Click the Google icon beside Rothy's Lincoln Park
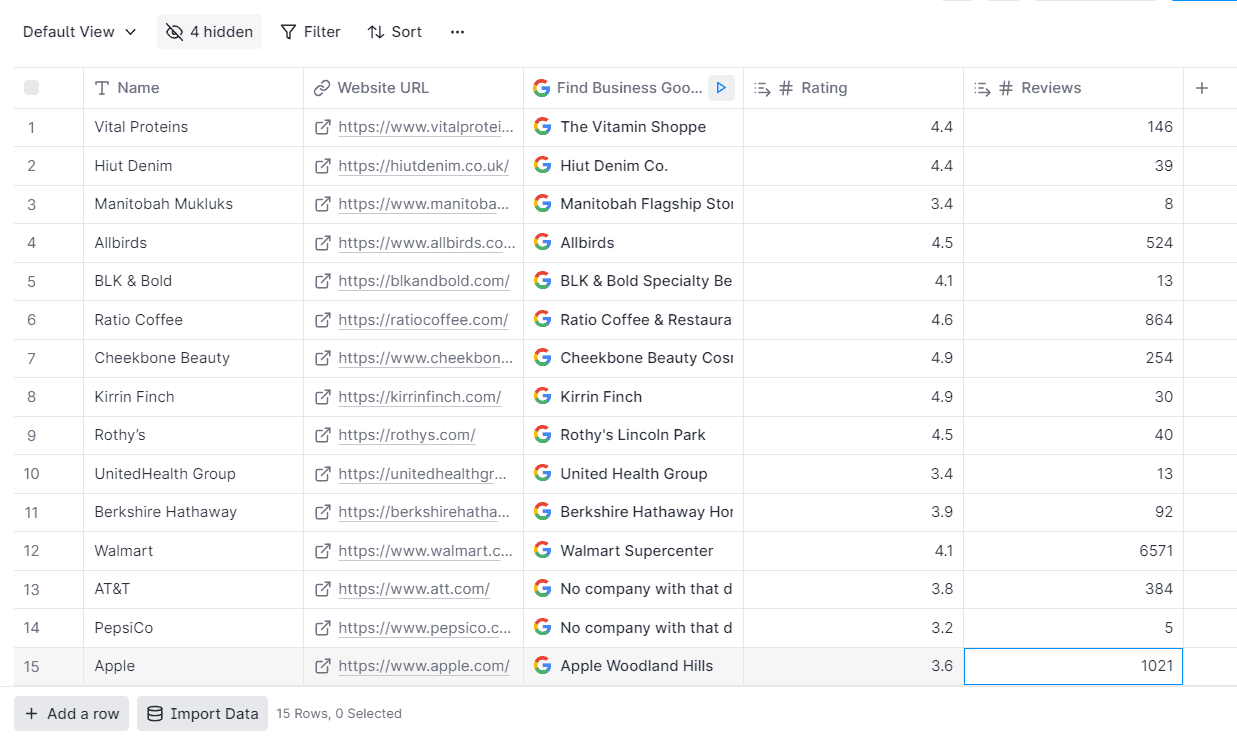 tap(543, 434)
